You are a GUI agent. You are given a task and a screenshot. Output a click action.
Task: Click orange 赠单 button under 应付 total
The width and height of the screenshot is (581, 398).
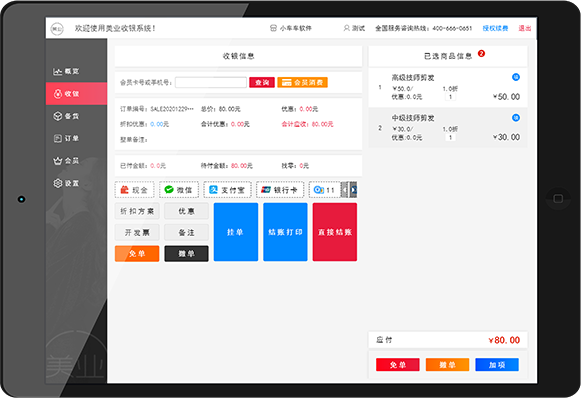[x=447, y=365]
